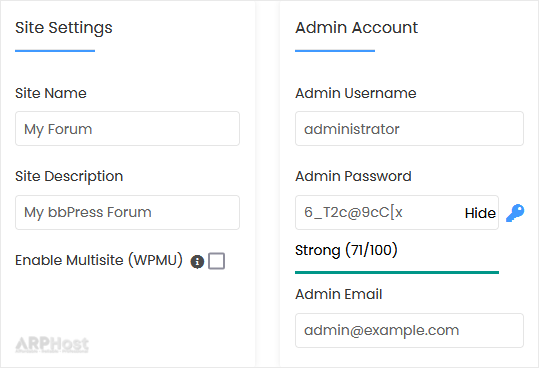
Task: Click into the Site Name field
Action: pos(127,129)
